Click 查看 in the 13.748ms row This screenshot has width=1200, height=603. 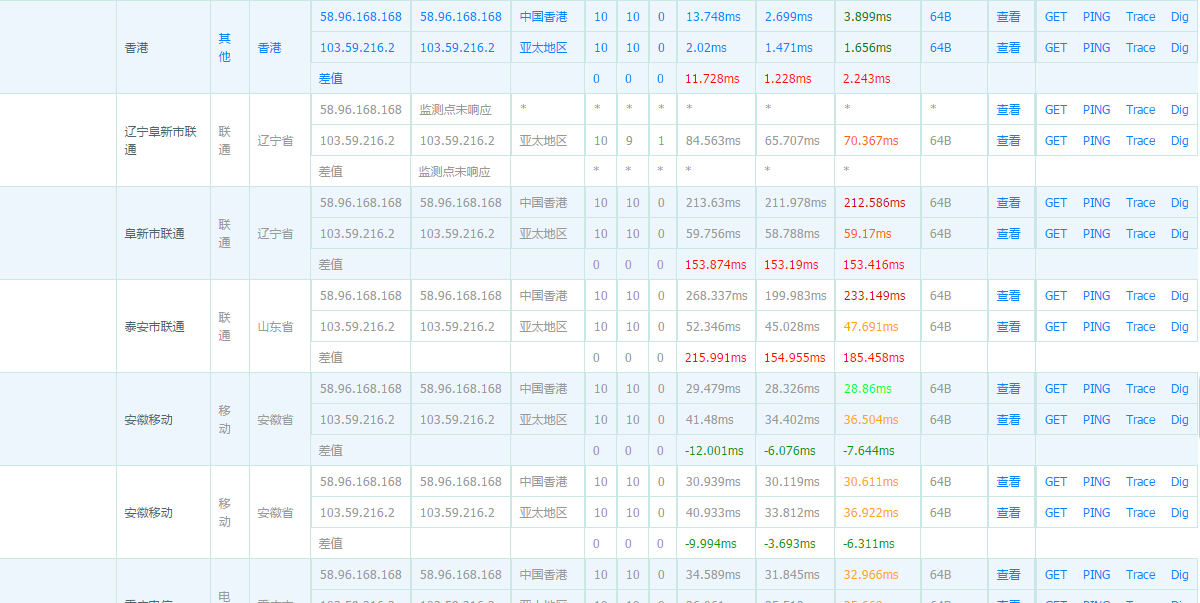click(x=1009, y=17)
